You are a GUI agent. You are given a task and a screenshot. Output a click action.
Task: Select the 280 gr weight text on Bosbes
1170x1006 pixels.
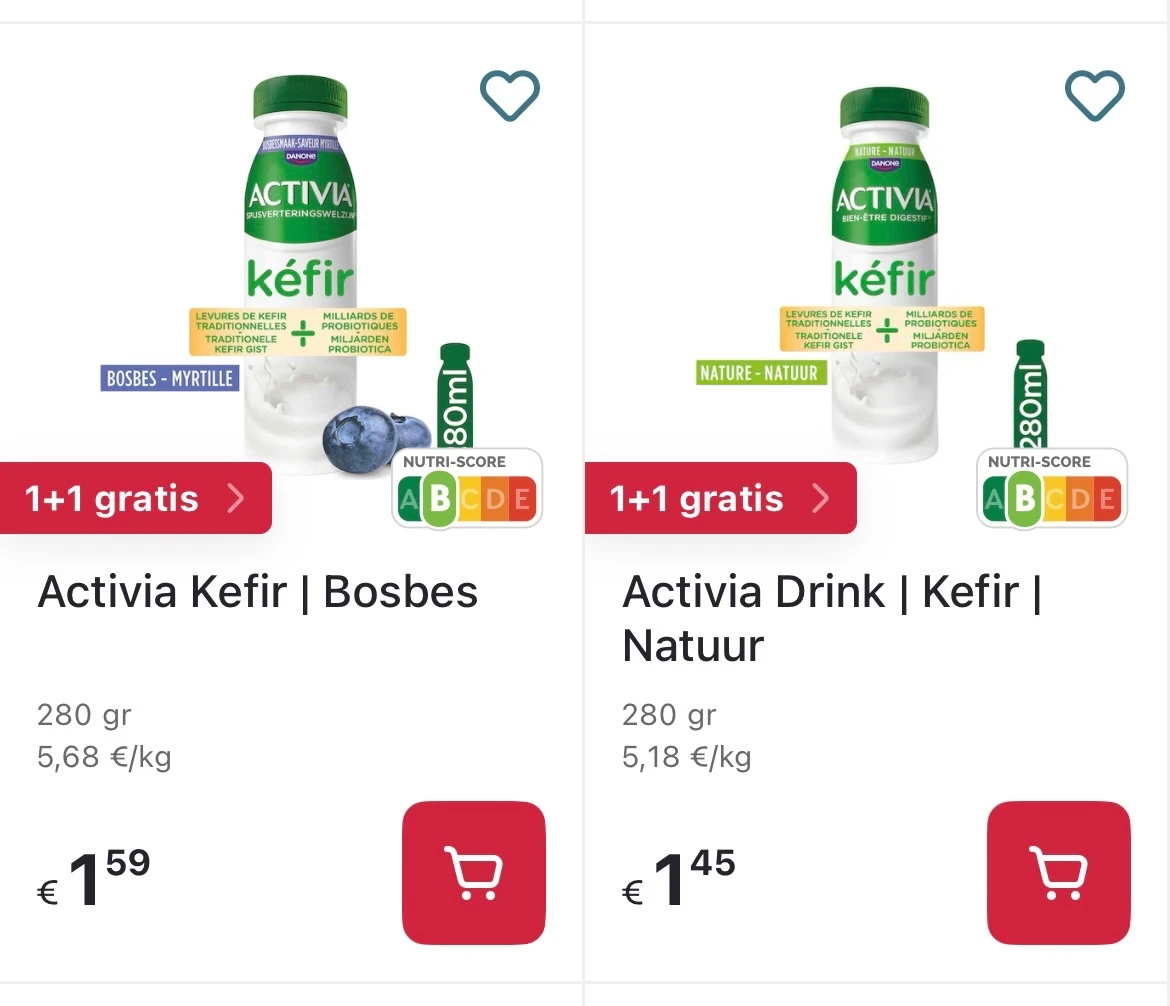click(x=84, y=714)
